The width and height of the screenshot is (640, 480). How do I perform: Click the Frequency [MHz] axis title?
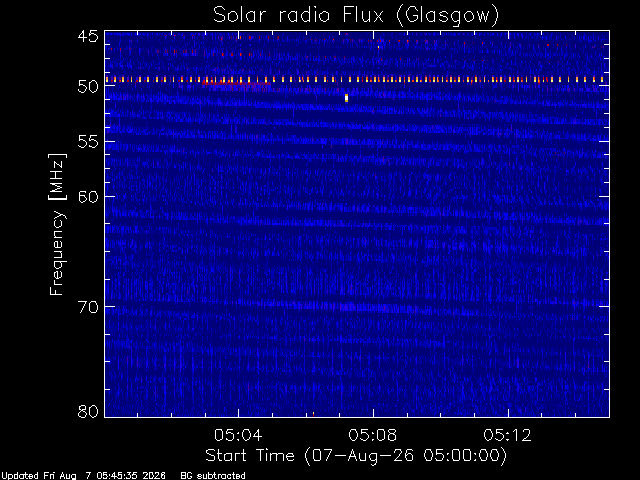click(57, 224)
